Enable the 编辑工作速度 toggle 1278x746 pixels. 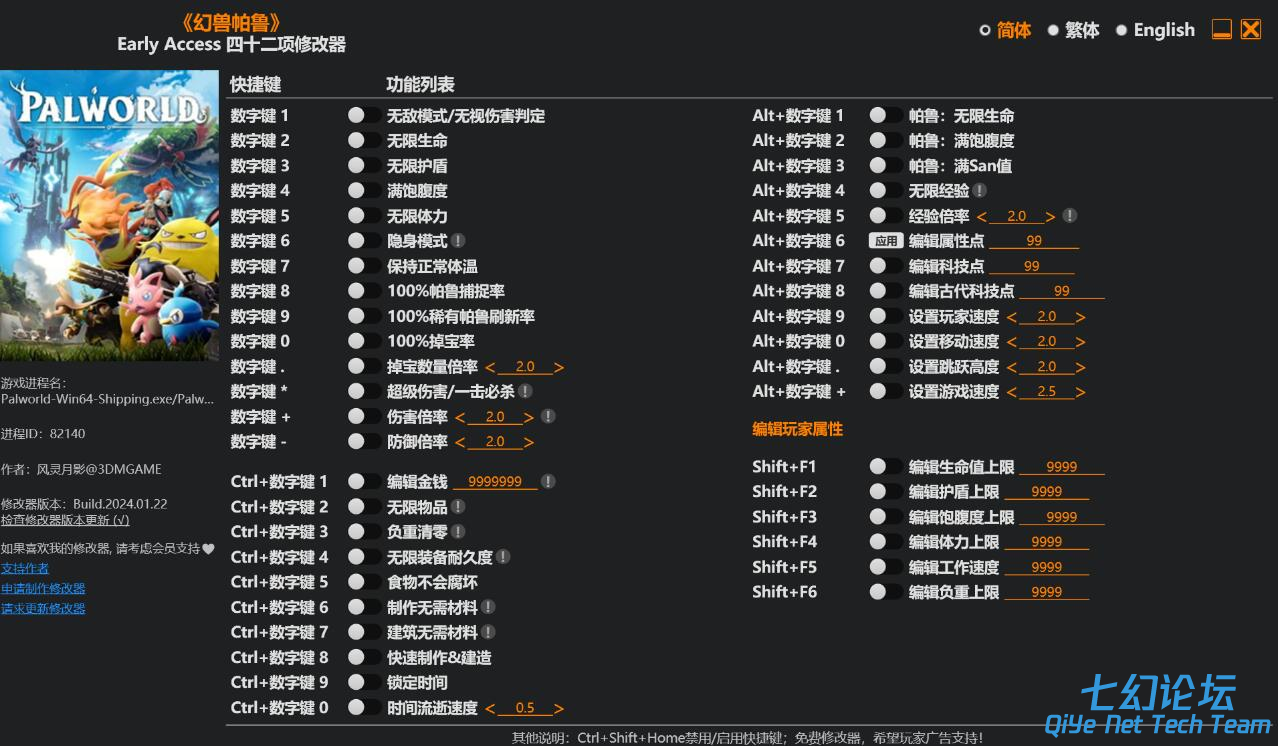(886, 567)
